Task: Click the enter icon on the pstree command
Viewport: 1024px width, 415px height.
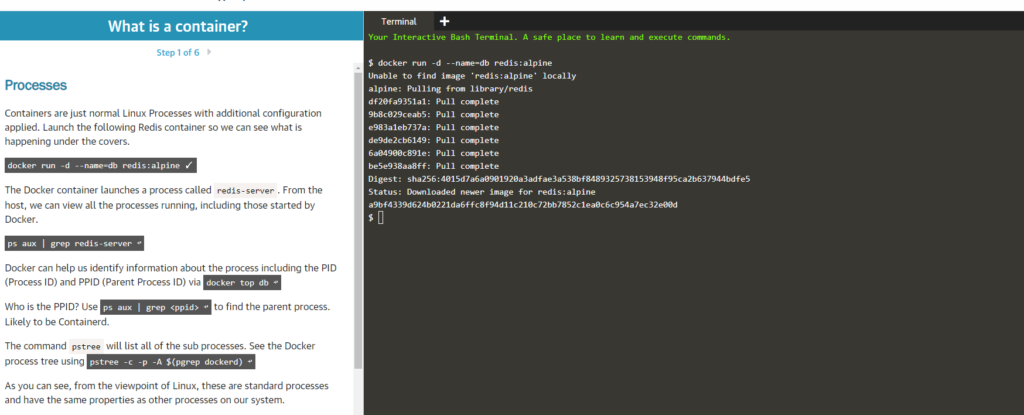Action: point(250,361)
